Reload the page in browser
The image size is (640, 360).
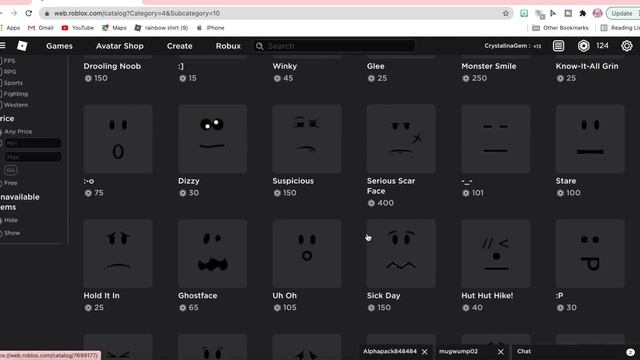pos(29,13)
